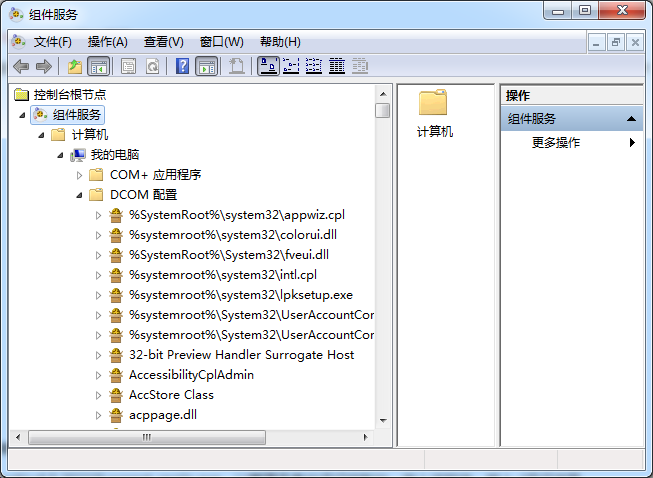Click the package icon beside intl.cpl
The image size is (653, 478).
116,275
